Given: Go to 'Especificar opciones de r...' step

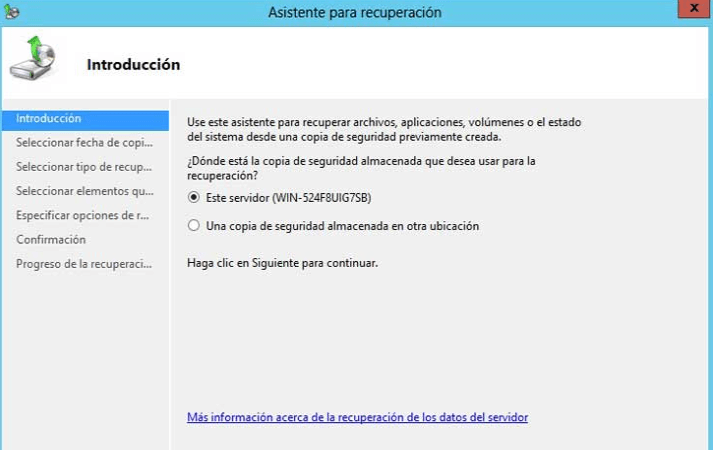Looking at the screenshot, I should (83, 215).
